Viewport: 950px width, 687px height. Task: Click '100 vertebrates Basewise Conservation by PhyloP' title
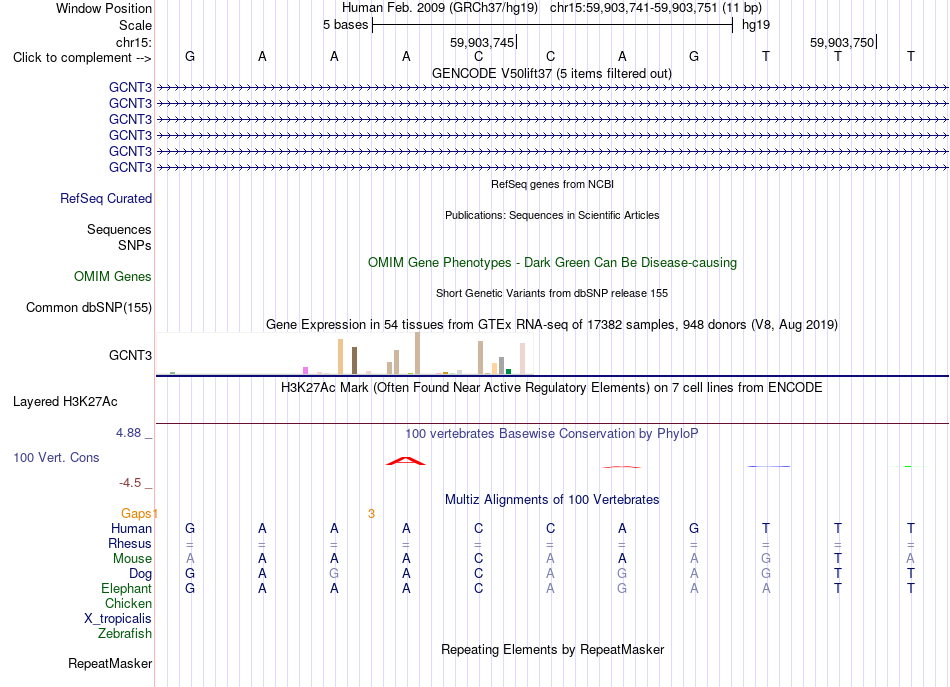coord(552,433)
